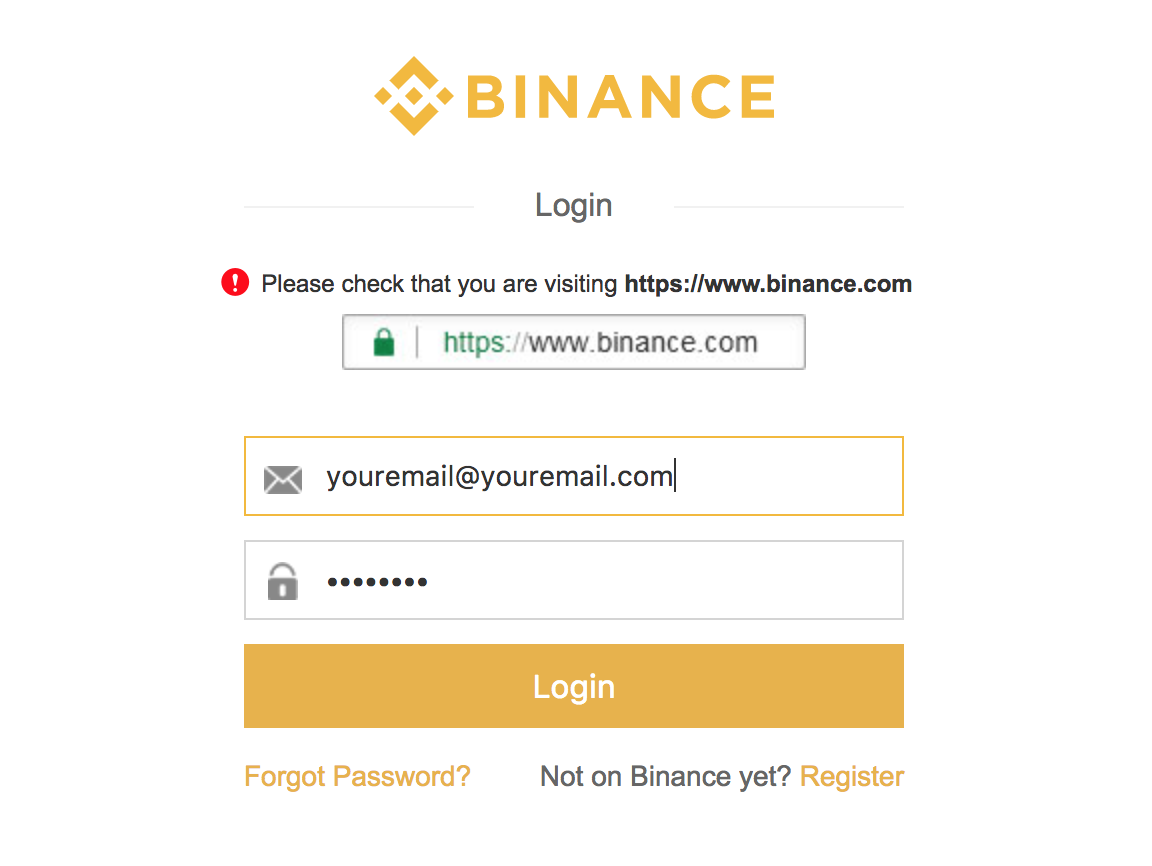Place the cursor after youremail@youremail.com text
The width and height of the screenshot is (1152, 866).
[675, 476]
